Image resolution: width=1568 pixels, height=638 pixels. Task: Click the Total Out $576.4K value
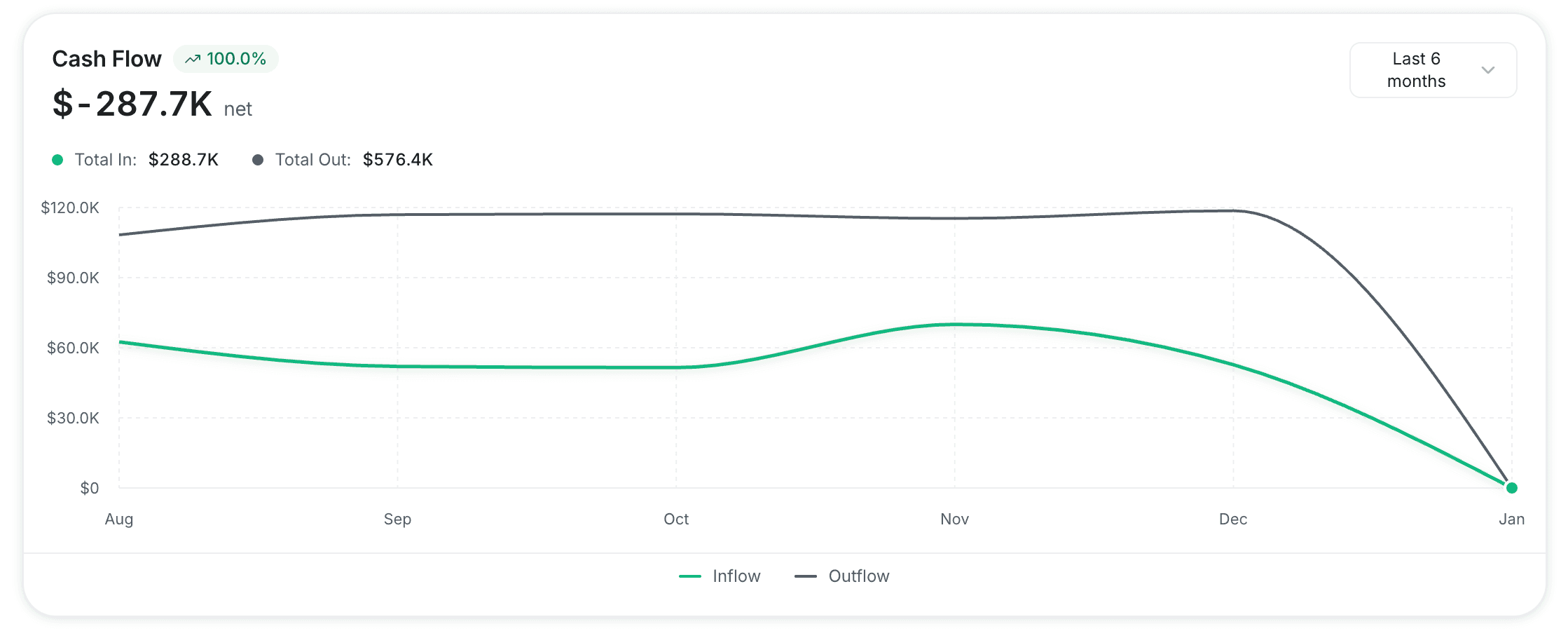pyautogui.click(x=397, y=160)
